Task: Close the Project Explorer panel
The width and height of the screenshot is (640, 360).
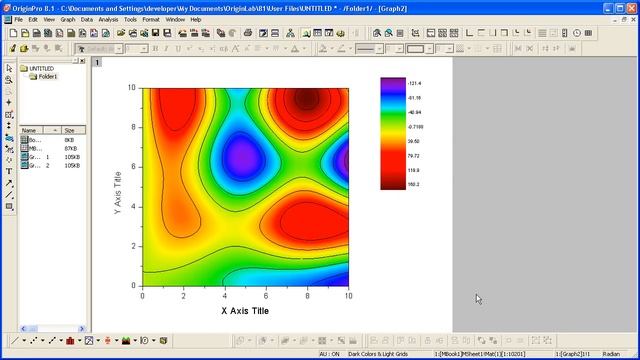Action: (82, 61)
